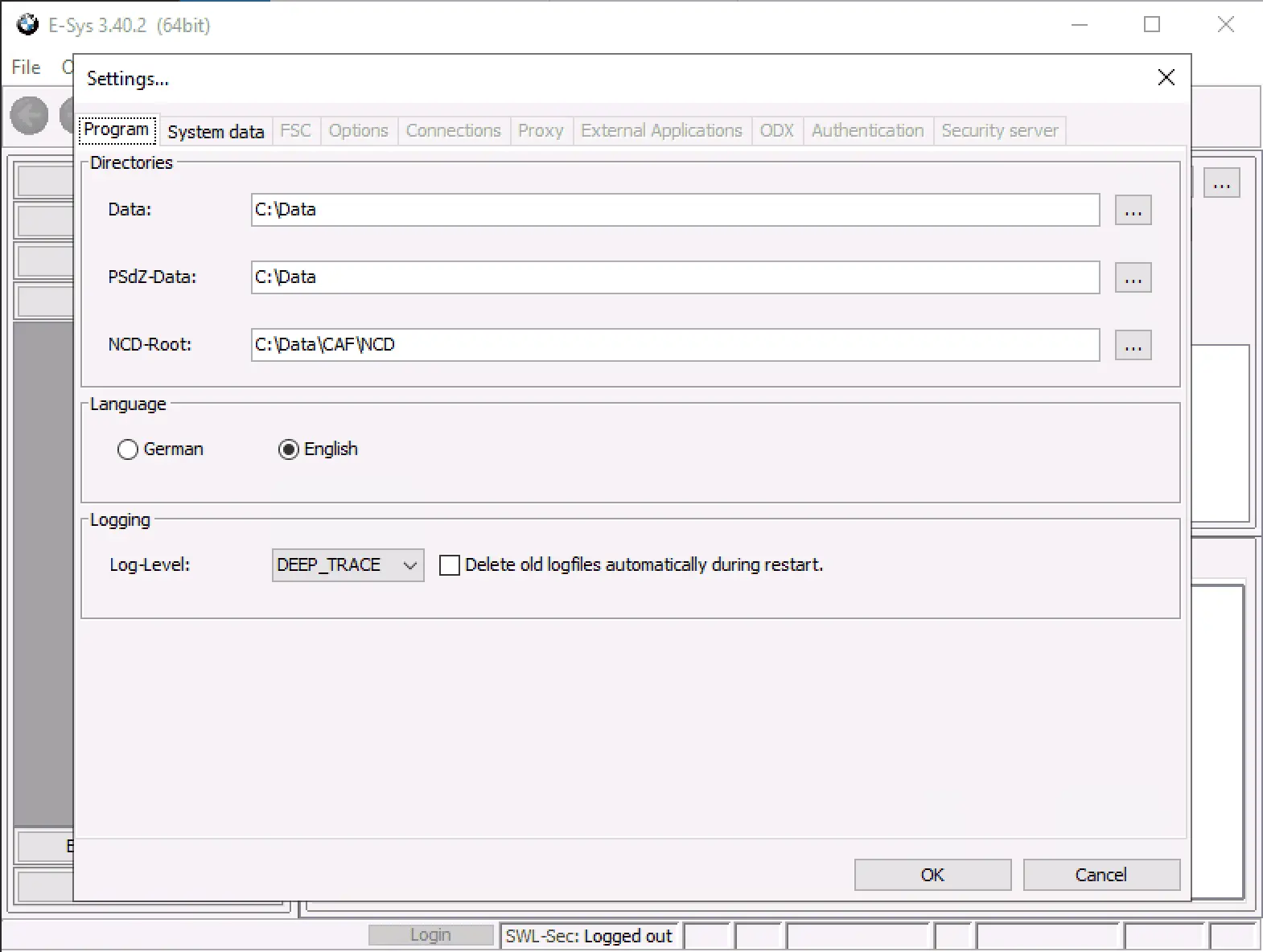1263x952 pixels.
Task: Select German language option
Action: [160, 449]
